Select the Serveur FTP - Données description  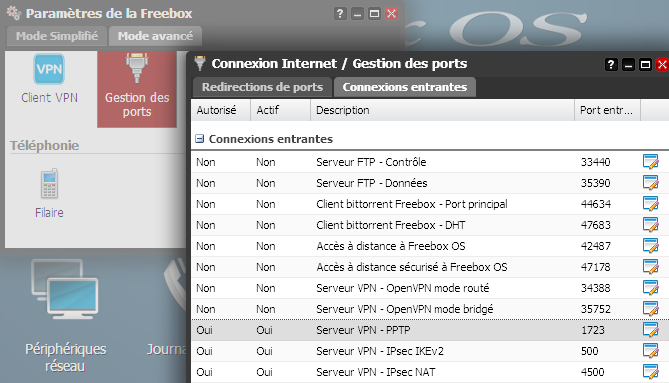[372, 183]
